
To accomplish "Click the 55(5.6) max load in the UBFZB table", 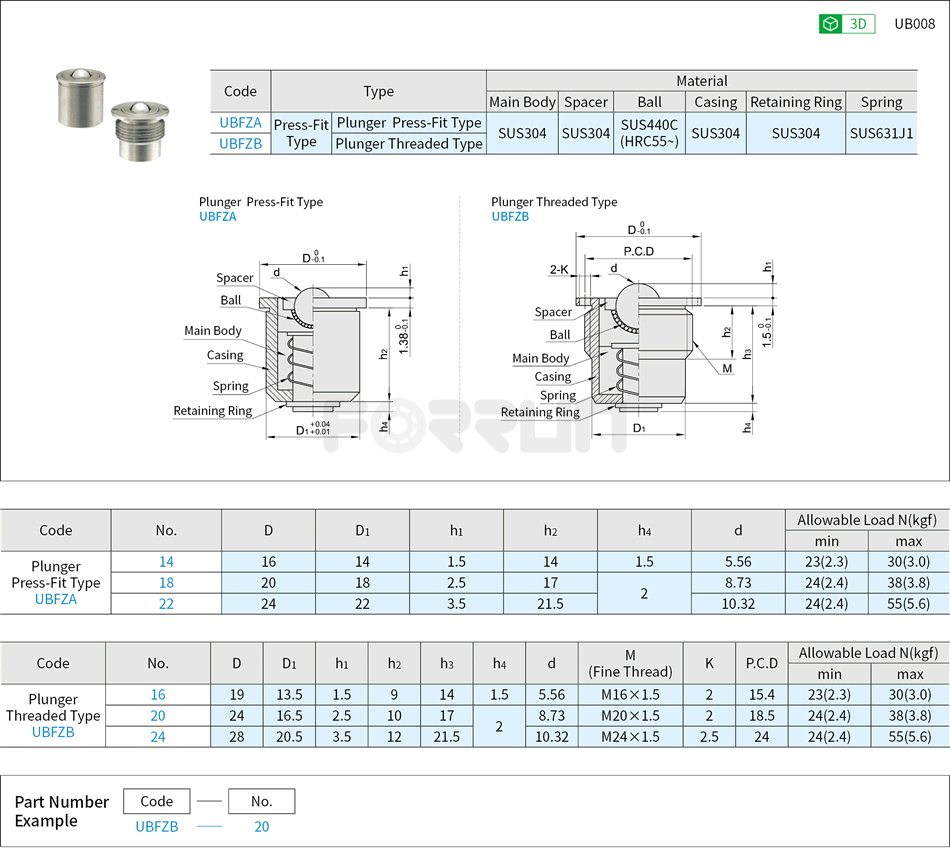I will click(909, 737).
